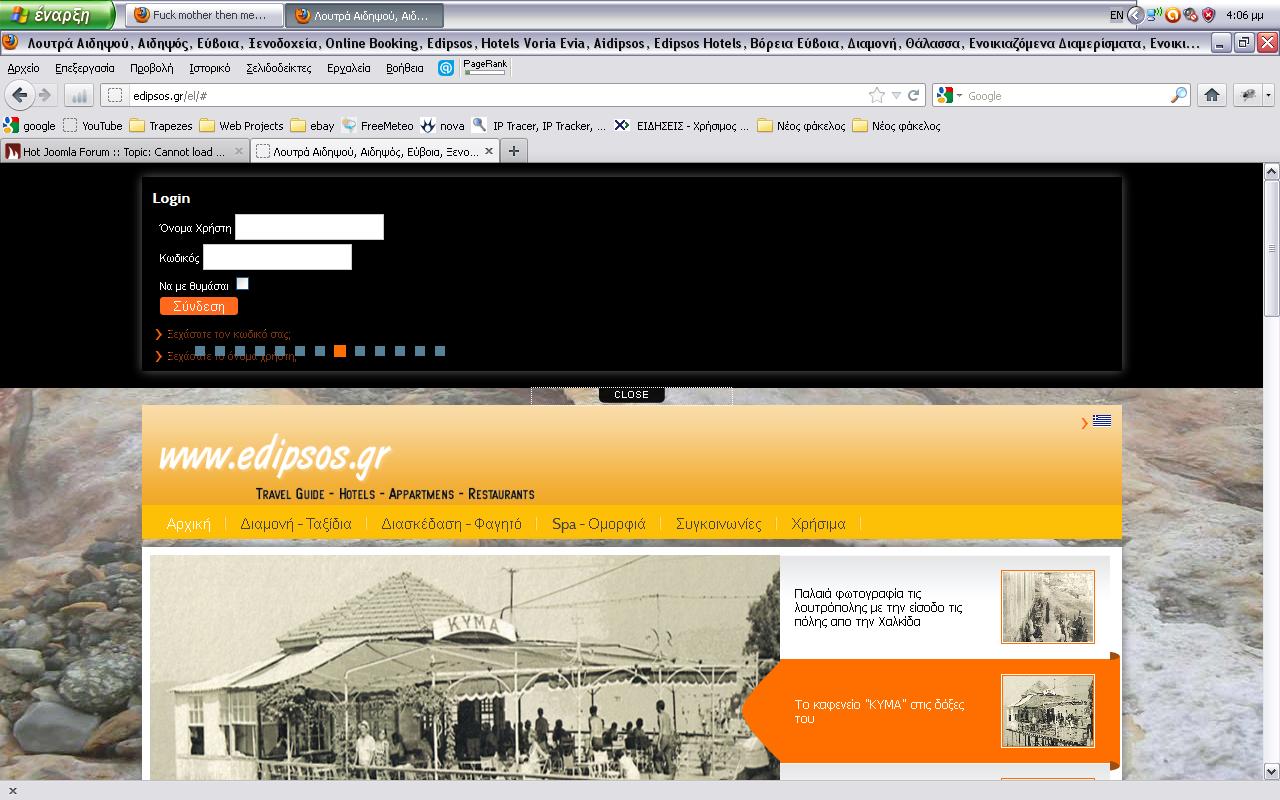Screen dimensions: 1280x800
Task: Click the PageRank indicator
Action: point(485,67)
